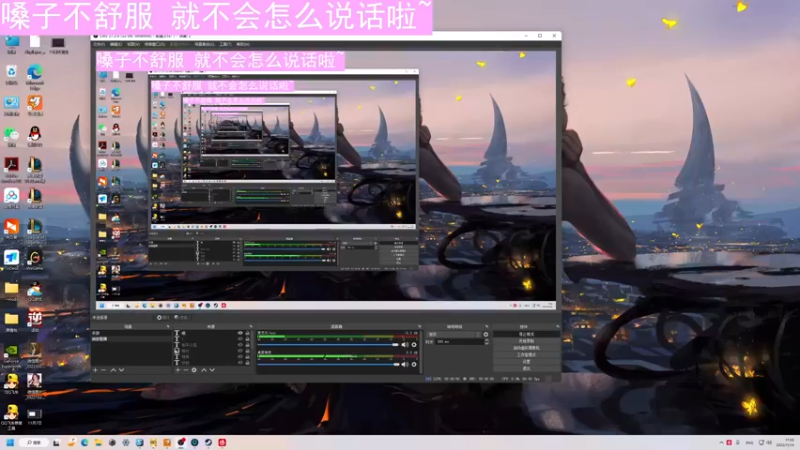The height and width of the screenshot is (450, 800).
Task: Remove the selected scene with minus icon
Action: [x=104, y=370]
